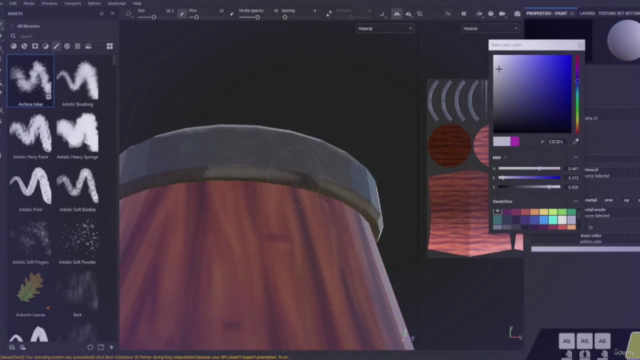Close the Properties - Paint tab
Viewport: 640px width, 360px height.
pyautogui.click(x=572, y=13)
